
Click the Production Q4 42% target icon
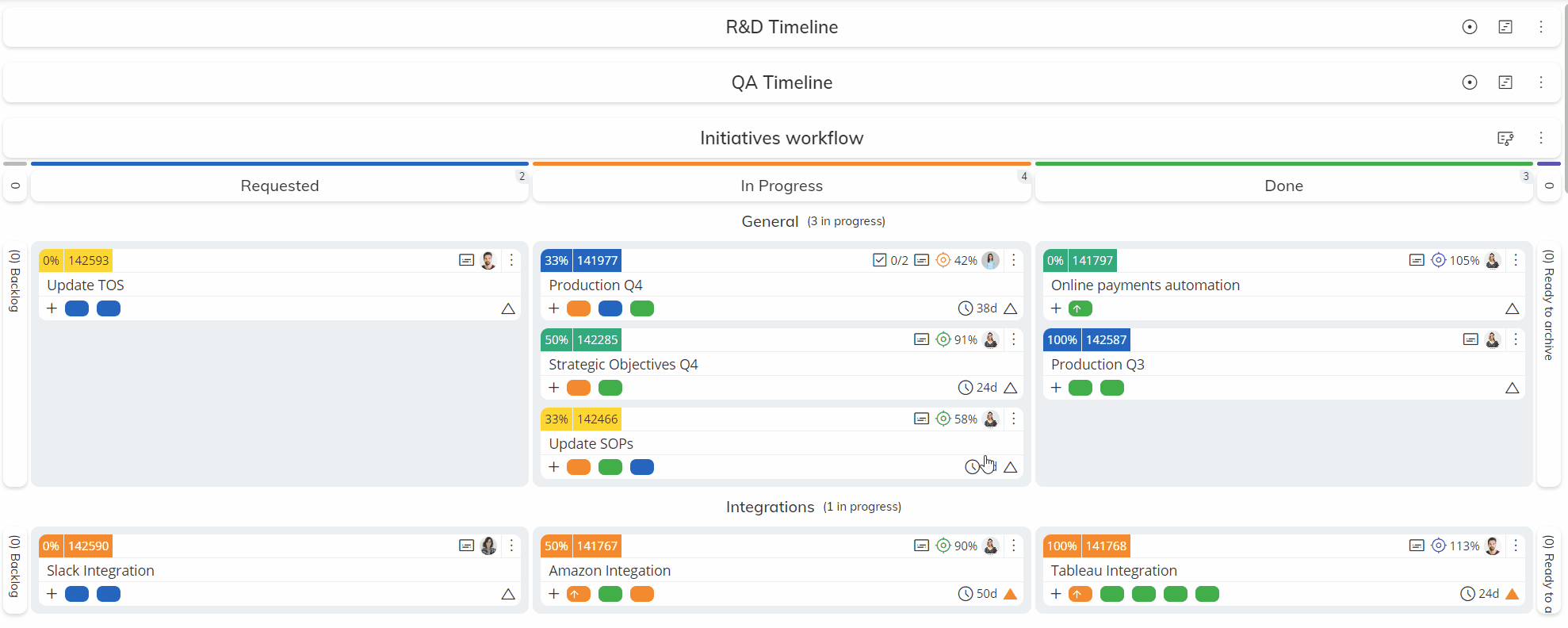[x=943, y=260]
